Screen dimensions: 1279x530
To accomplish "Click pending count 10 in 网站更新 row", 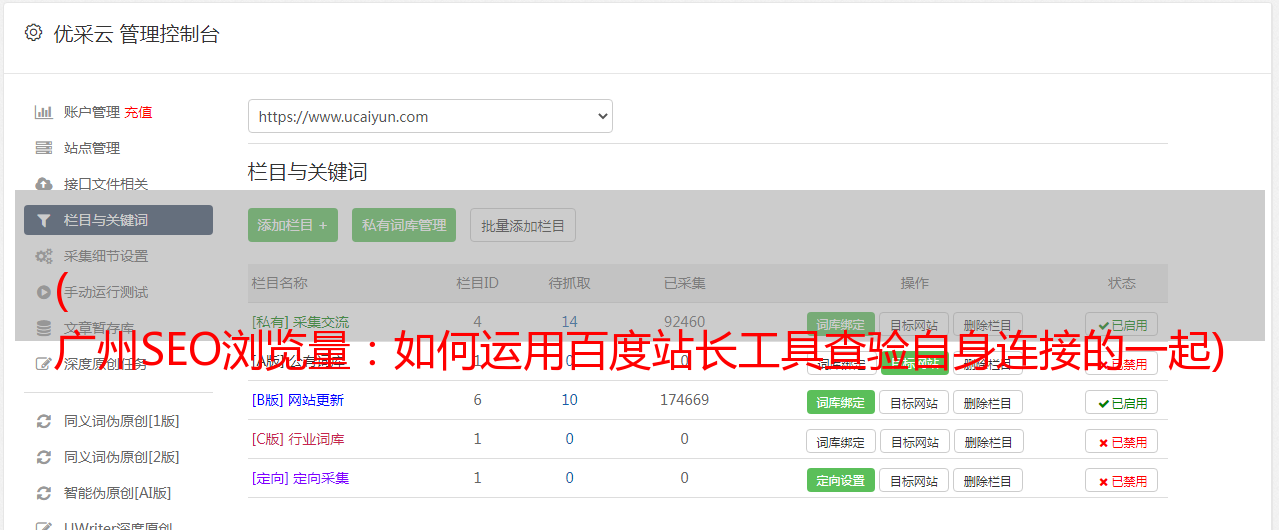I will [x=570, y=400].
